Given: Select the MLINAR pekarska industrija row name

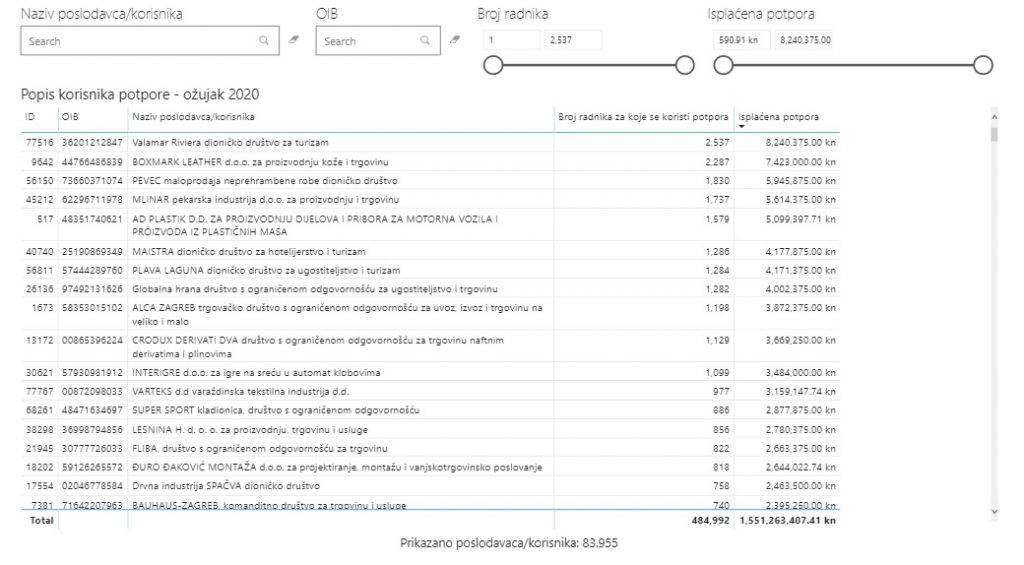Looking at the screenshot, I should tap(265, 200).
